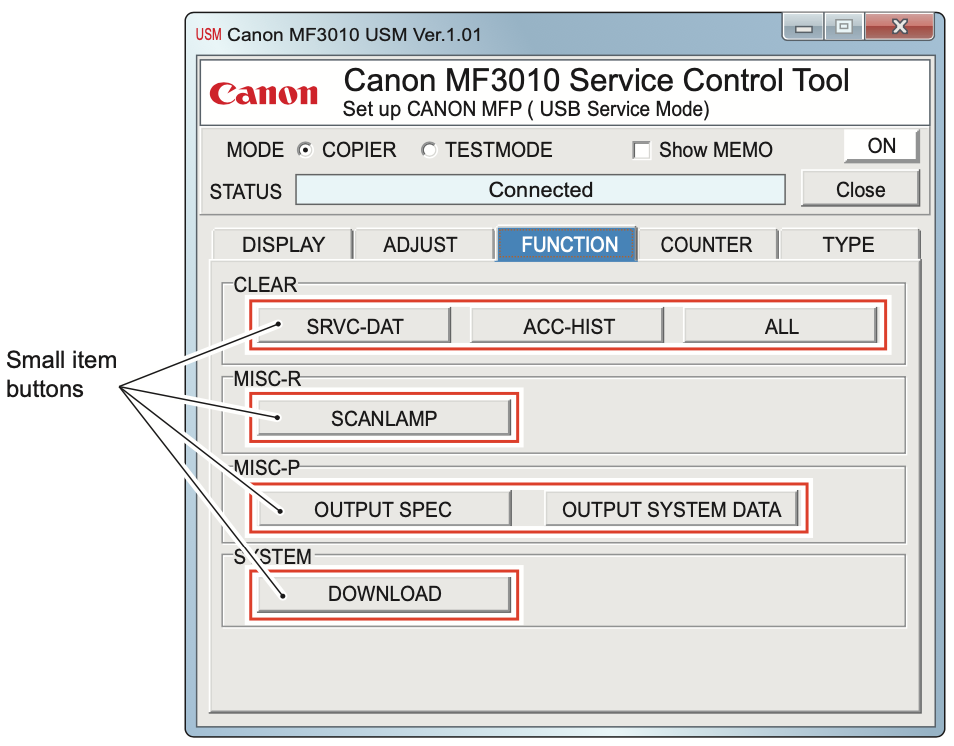Switch to the DISPLAY tab
The image size is (954, 746).
click(283, 245)
